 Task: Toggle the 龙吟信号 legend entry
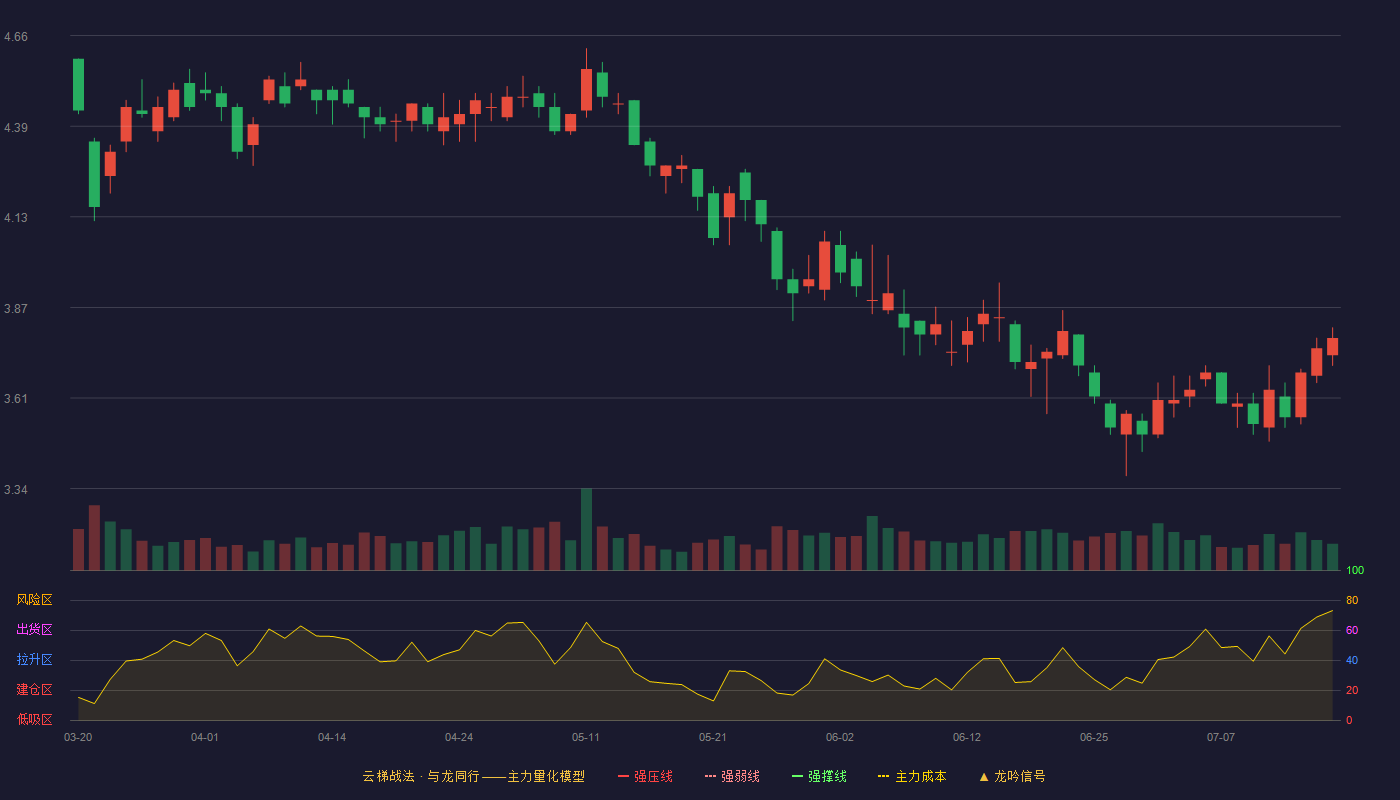tap(1012, 776)
